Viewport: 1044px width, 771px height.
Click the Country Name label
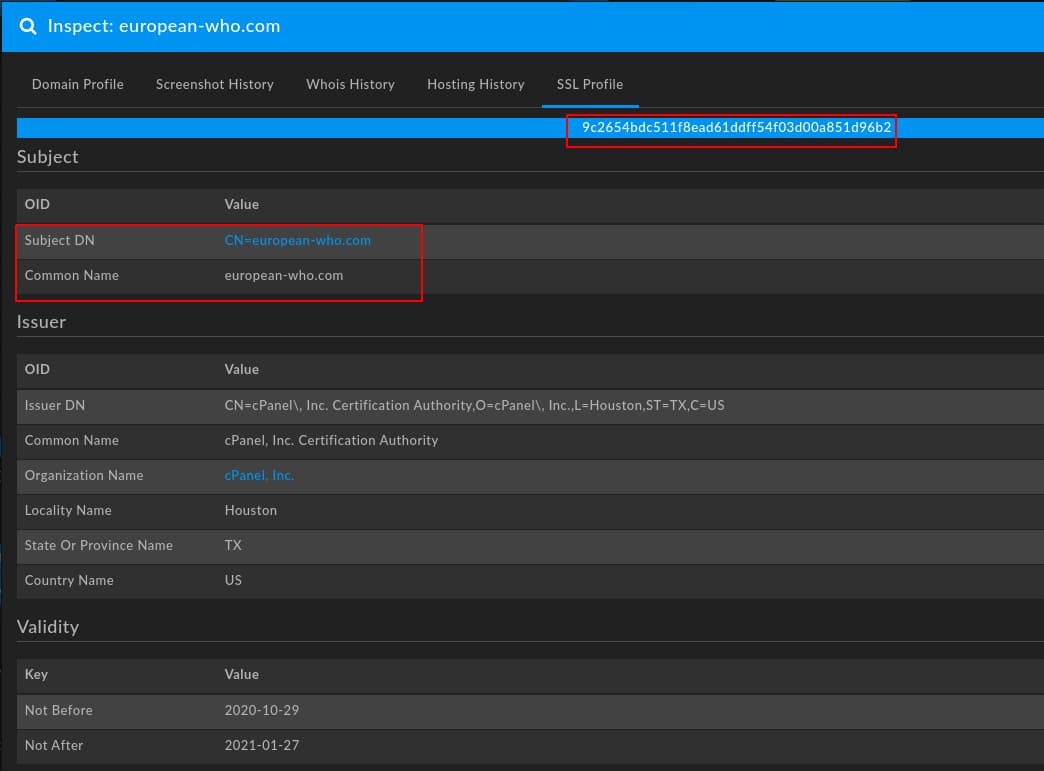click(x=69, y=581)
